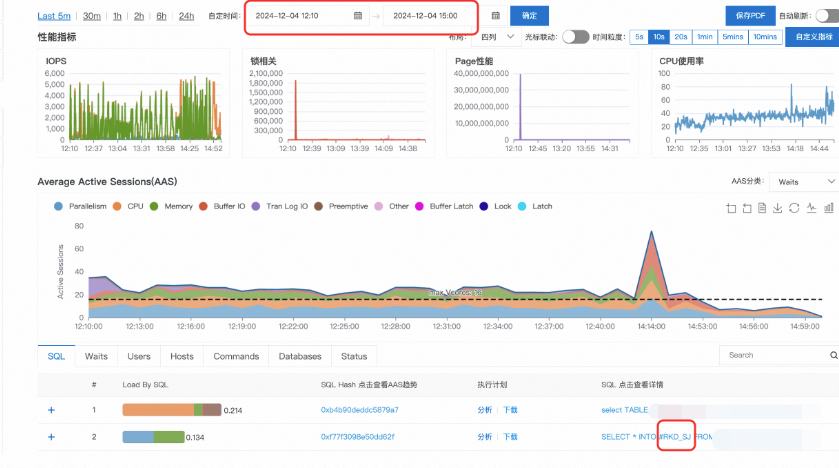Toggle Latch series in legend
Image resolution: width=839 pixels, height=468 pixels.
[x=535, y=206]
